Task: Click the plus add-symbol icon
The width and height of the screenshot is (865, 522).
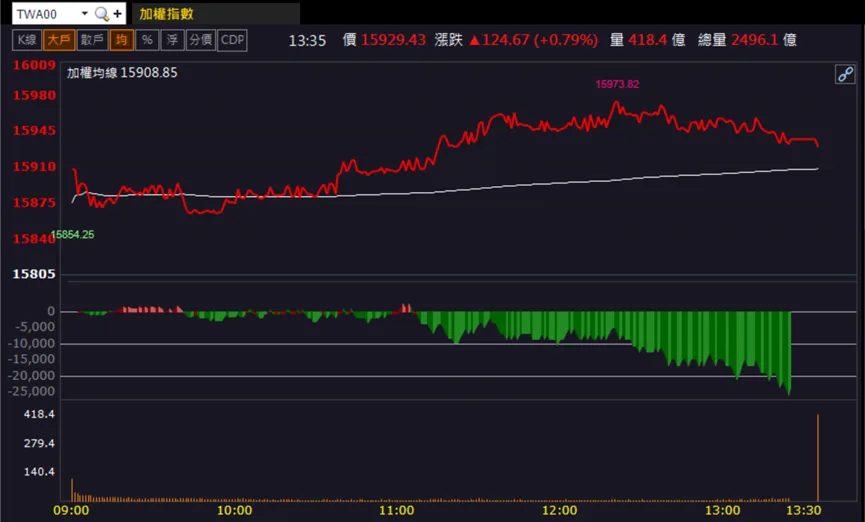Action: (x=117, y=14)
